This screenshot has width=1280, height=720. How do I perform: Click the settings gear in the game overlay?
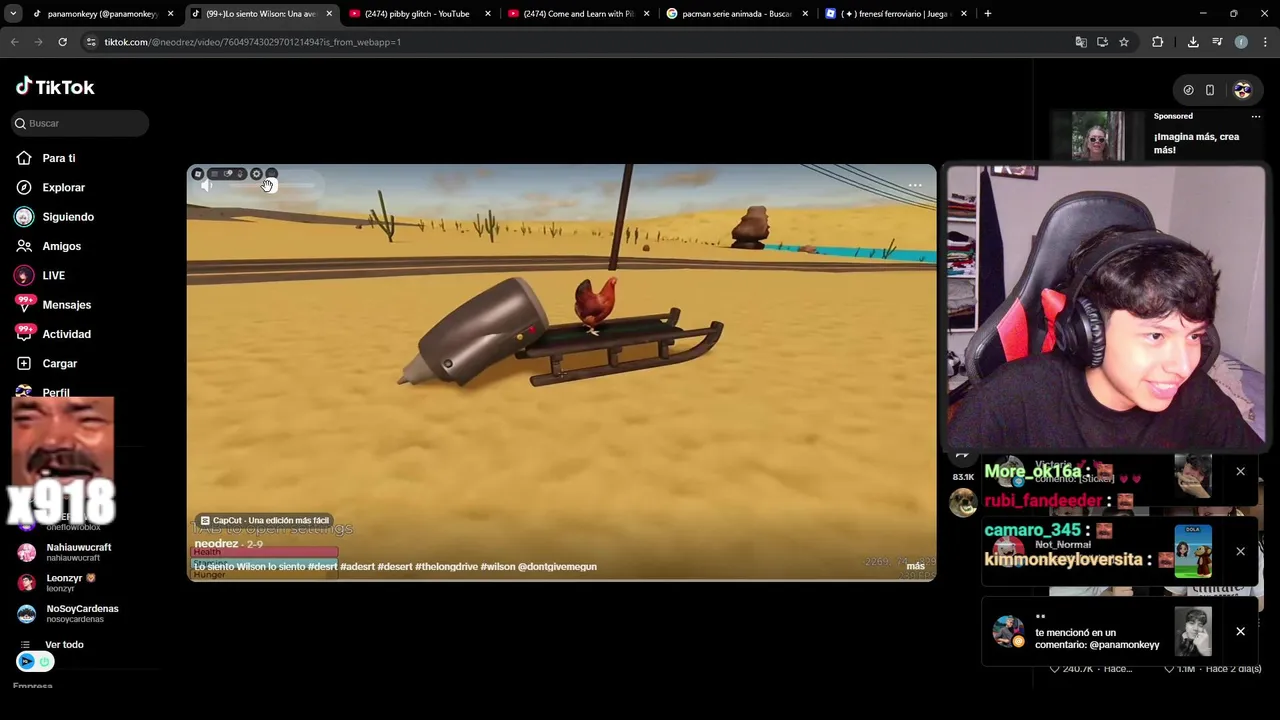256,174
